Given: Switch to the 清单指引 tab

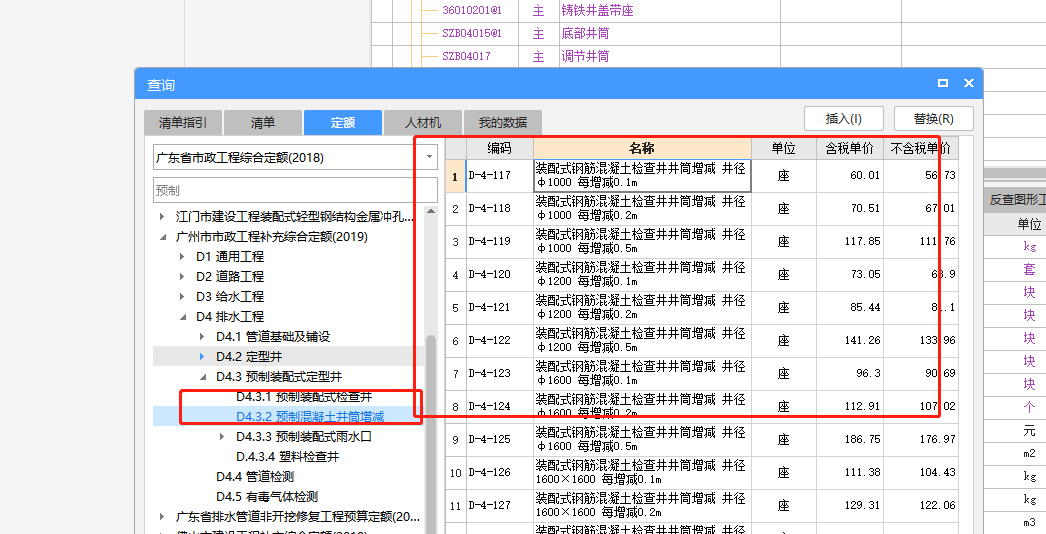Looking at the screenshot, I should [183, 123].
